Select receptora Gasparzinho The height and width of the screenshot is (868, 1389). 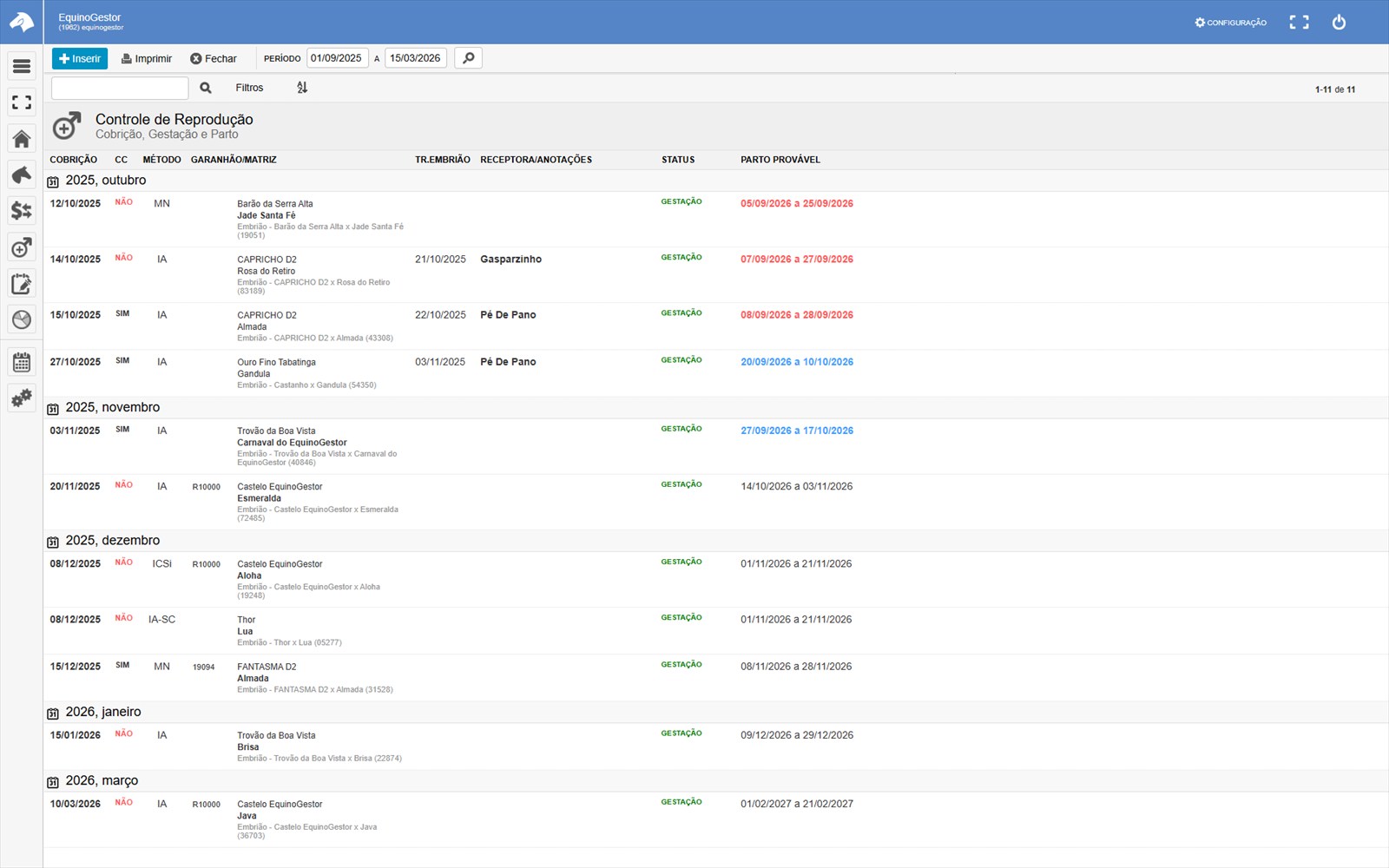[x=510, y=260]
